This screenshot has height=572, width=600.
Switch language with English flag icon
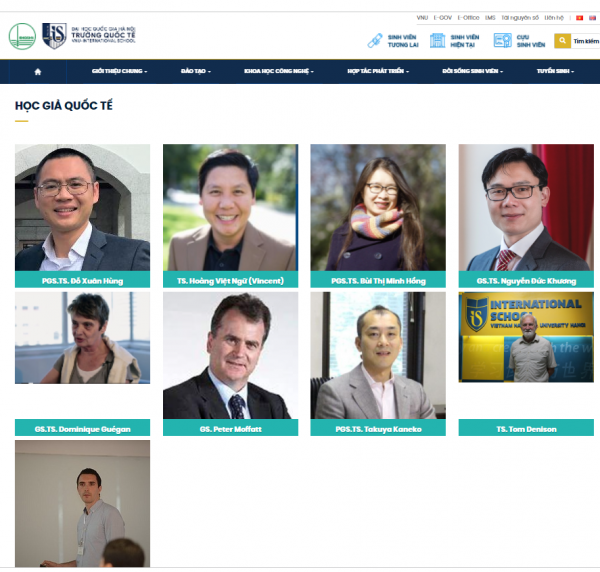click(592, 18)
